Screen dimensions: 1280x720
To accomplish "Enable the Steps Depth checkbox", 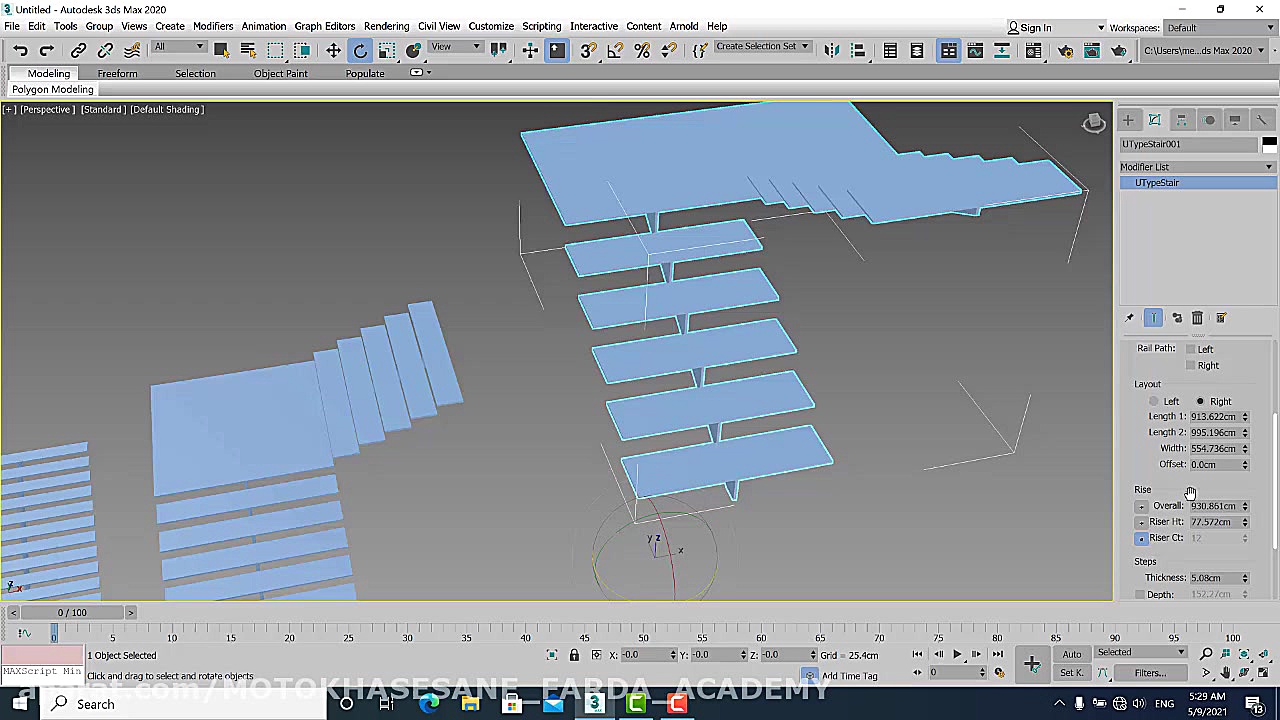I will 1140,595.
